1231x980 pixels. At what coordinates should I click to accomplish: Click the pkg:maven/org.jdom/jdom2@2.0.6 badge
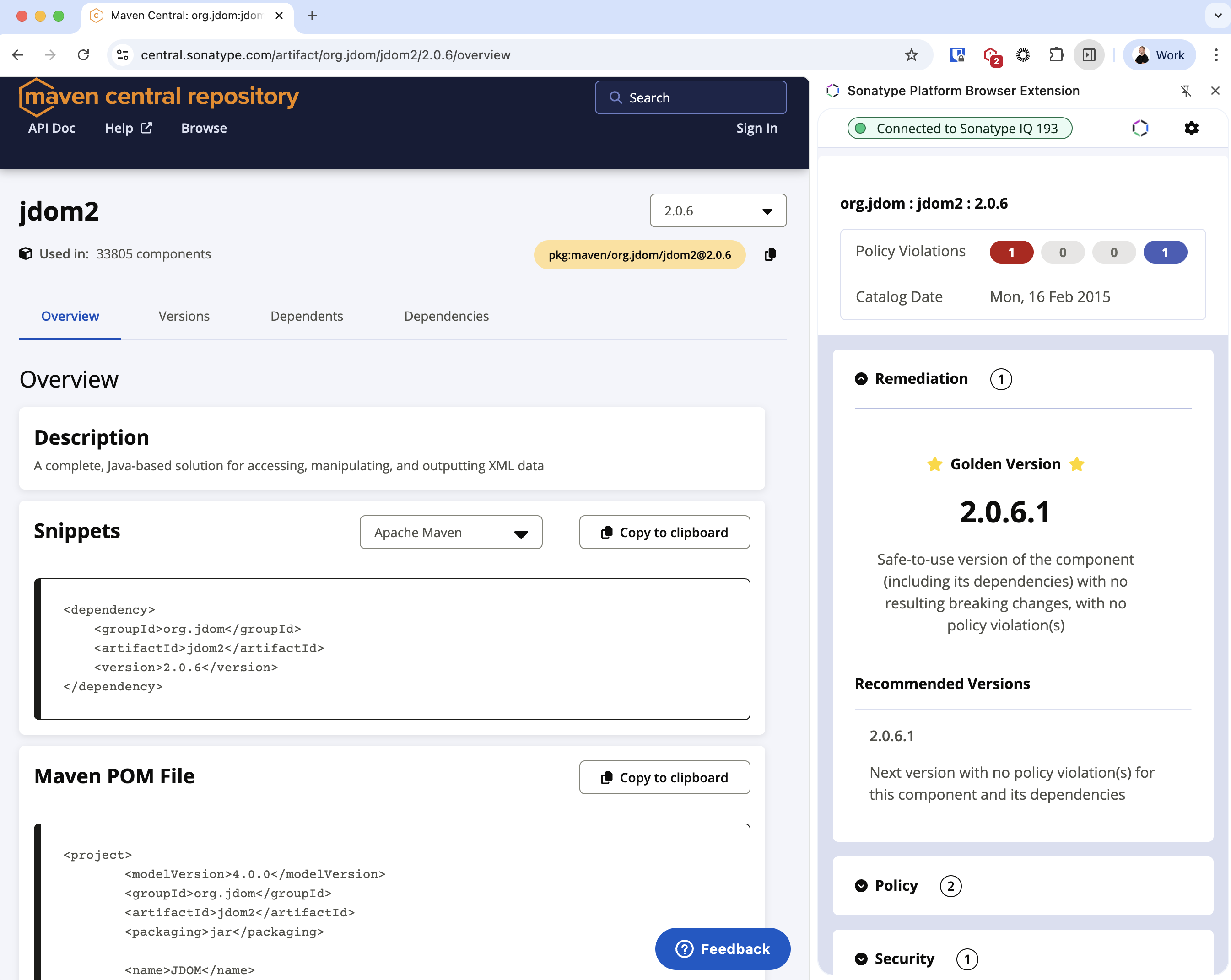click(639, 254)
